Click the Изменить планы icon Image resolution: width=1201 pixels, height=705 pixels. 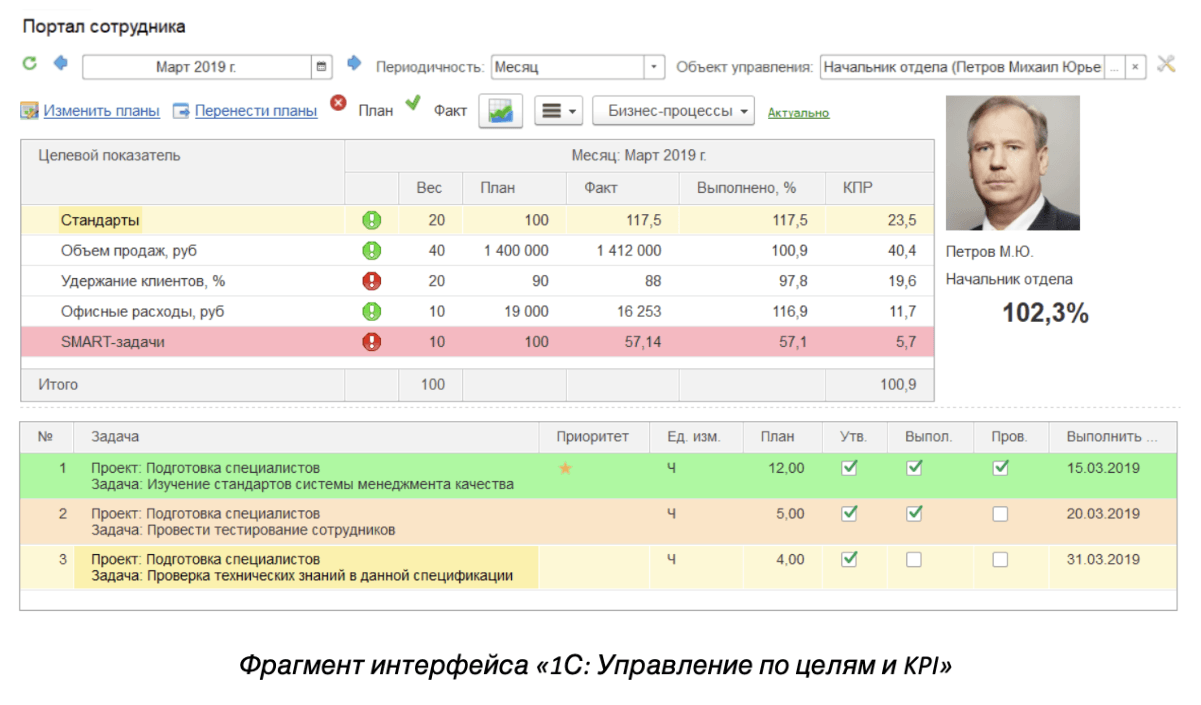coord(29,111)
